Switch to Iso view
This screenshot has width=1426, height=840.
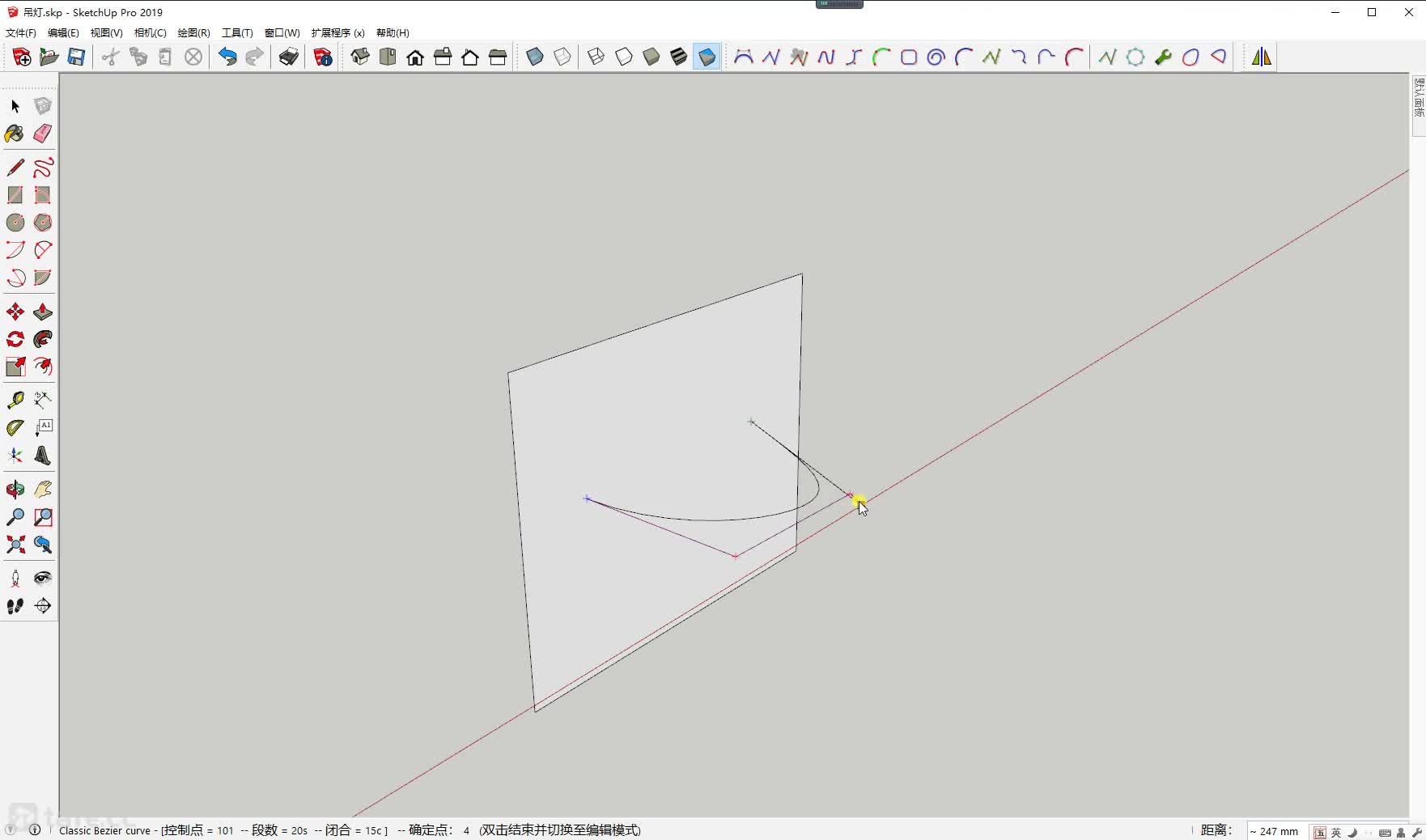360,57
